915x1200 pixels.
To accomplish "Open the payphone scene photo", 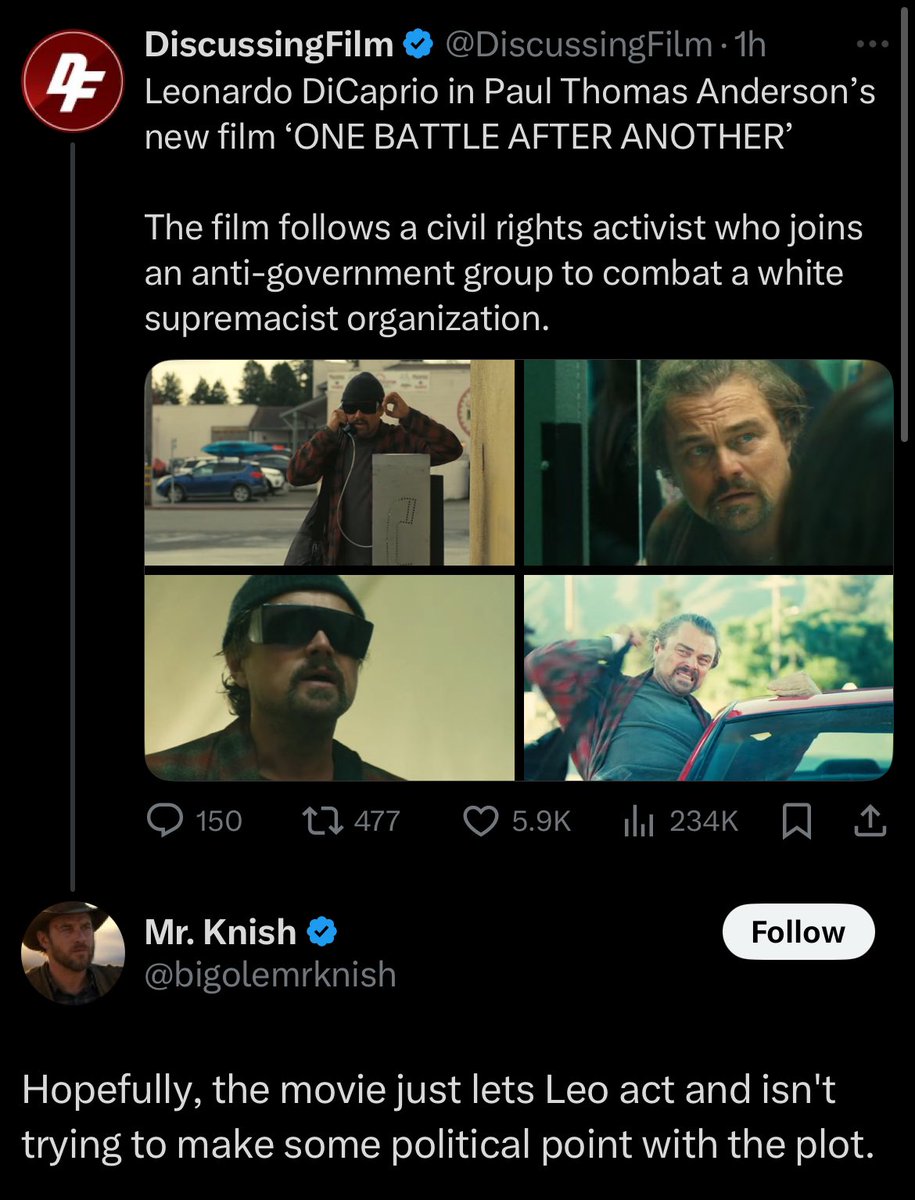I will point(330,463).
